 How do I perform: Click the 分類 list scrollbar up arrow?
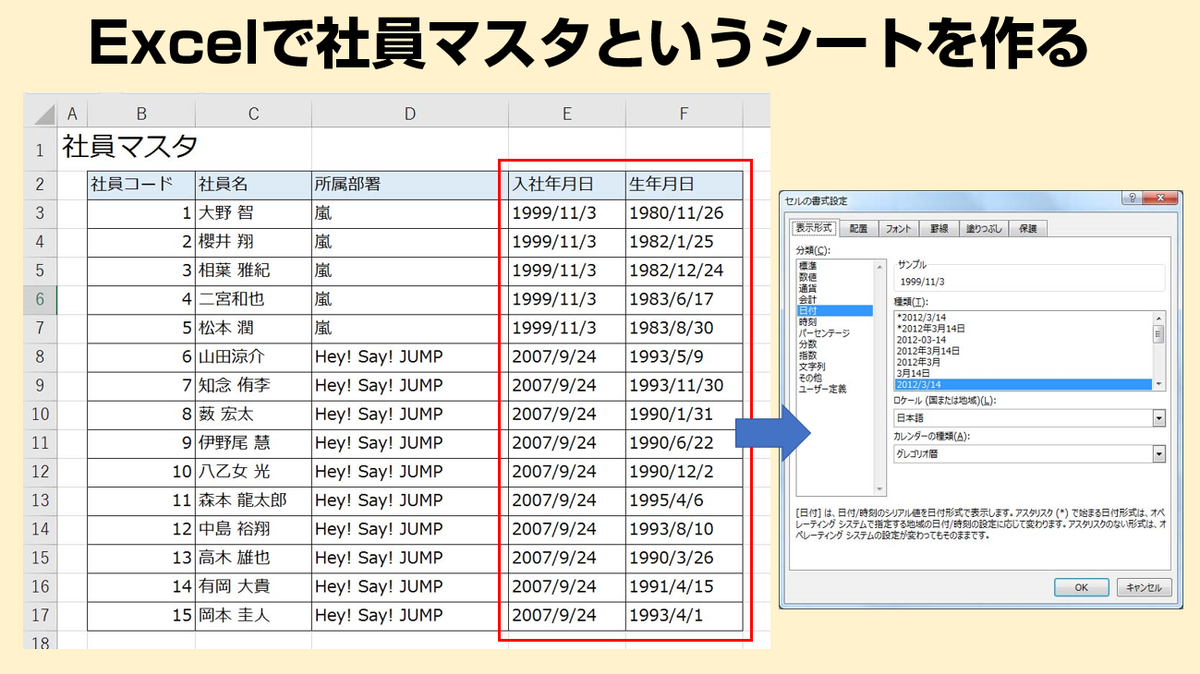point(879,267)
